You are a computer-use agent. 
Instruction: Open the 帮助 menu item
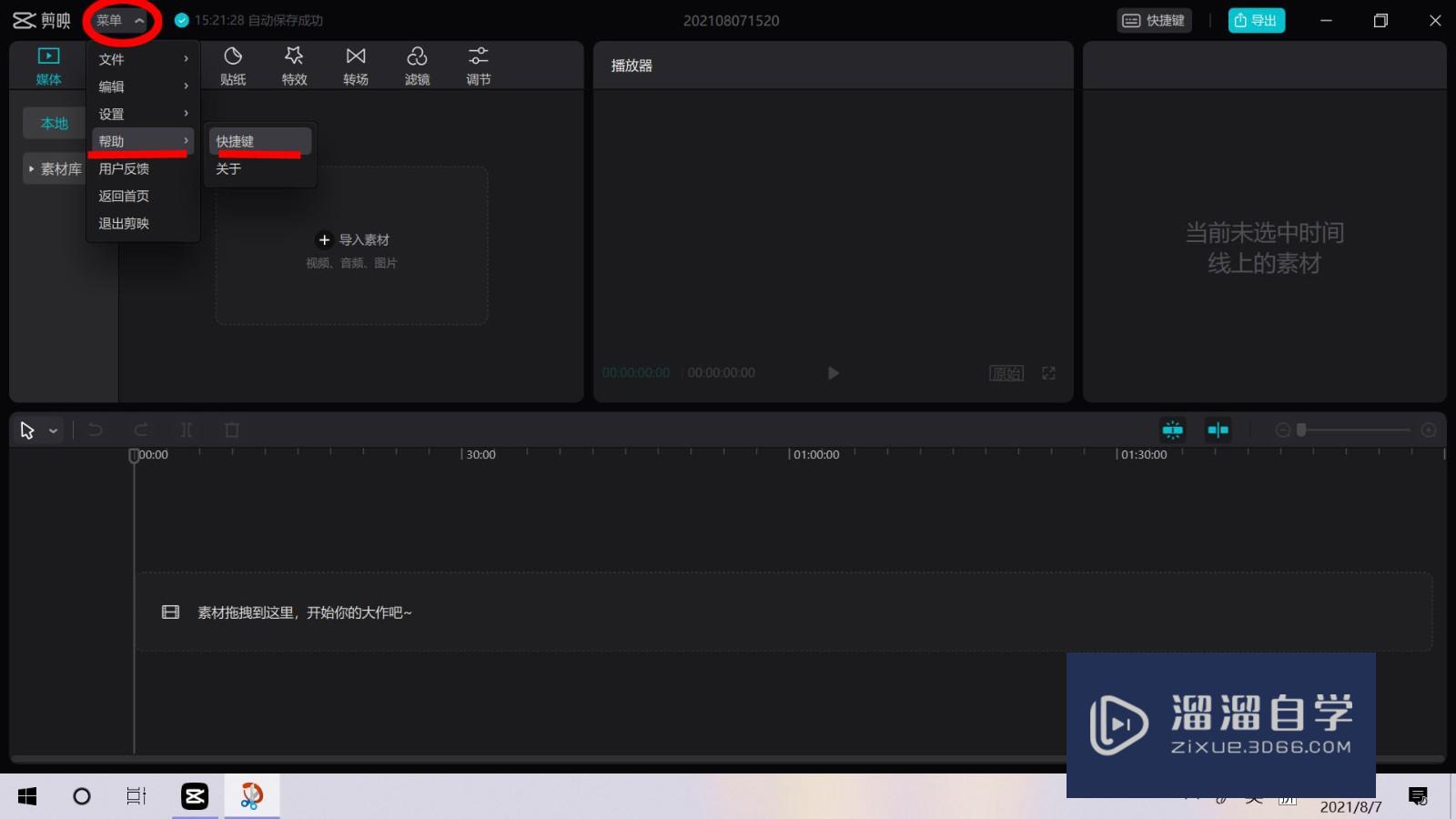point(143,141)
